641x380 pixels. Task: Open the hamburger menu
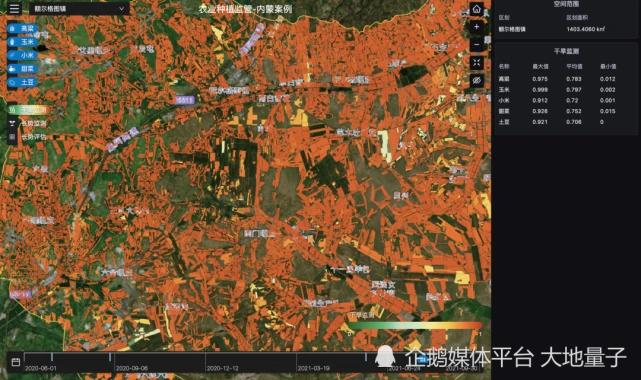(x=14, y=9)
